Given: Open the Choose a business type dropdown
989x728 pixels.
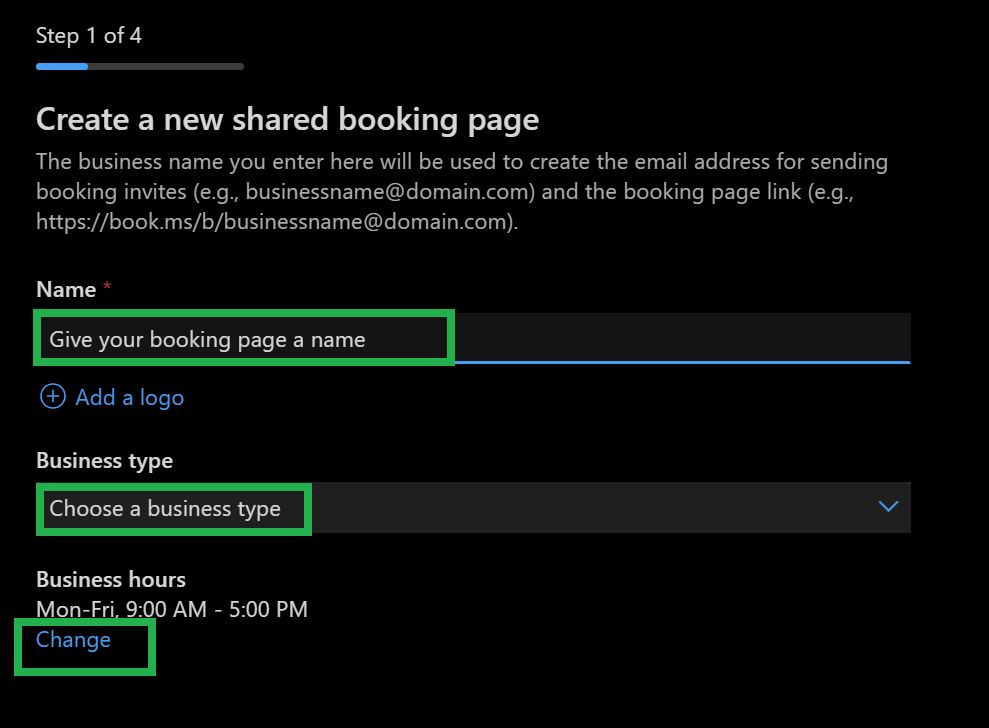Looking at the screenshot, I should click(473, 508).
